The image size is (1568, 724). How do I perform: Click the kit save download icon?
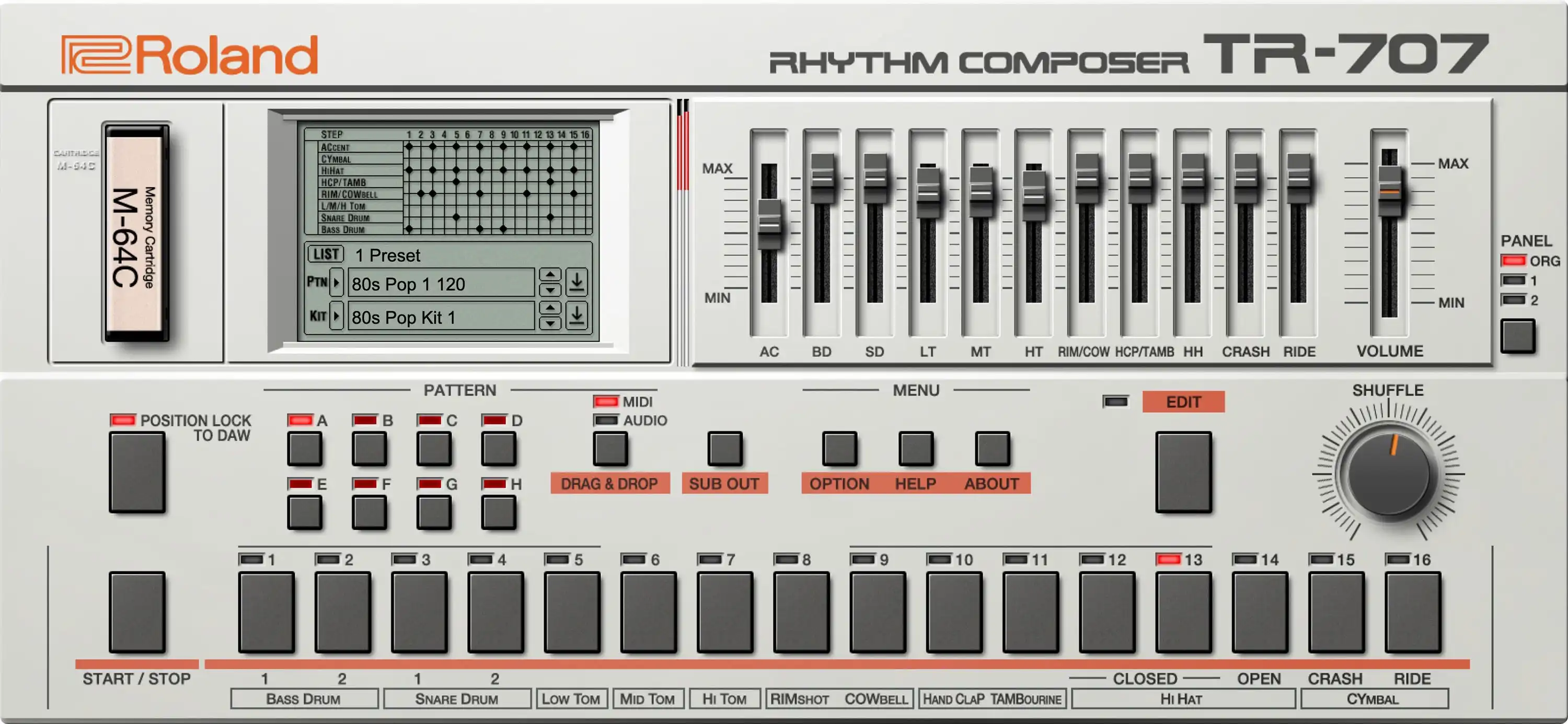coord(577,317)
